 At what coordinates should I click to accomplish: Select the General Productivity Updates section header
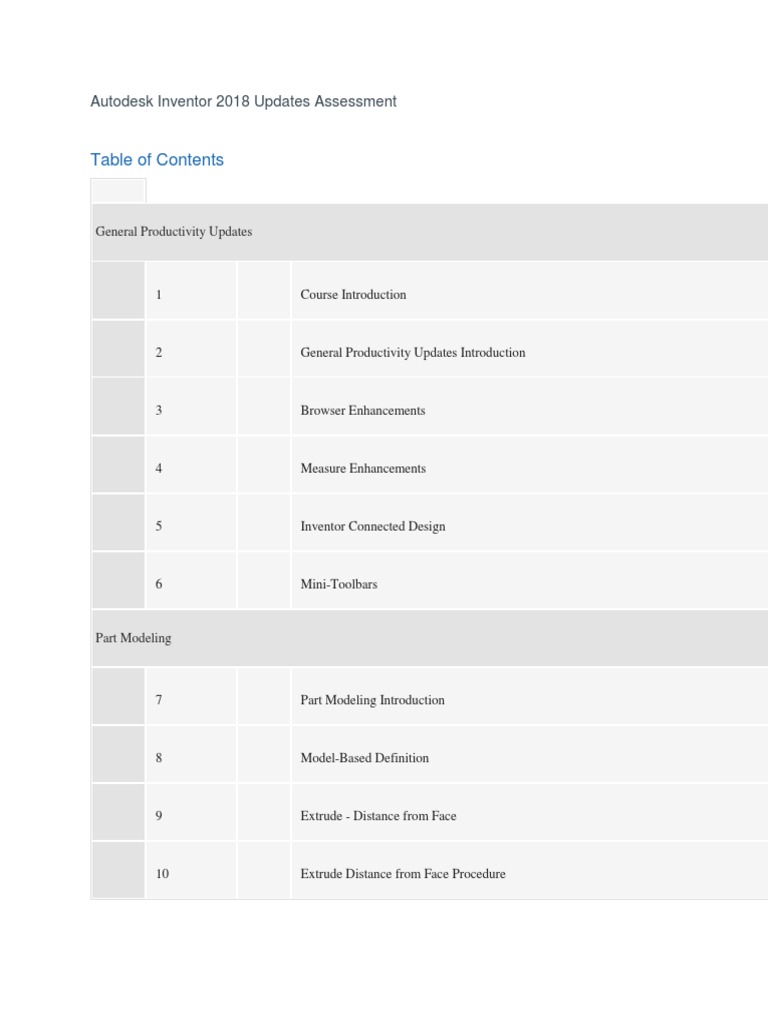[174, 231]
